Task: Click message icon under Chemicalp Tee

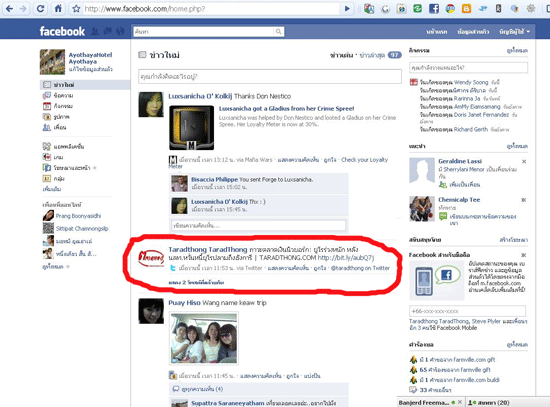Action: tap(443, 216)
